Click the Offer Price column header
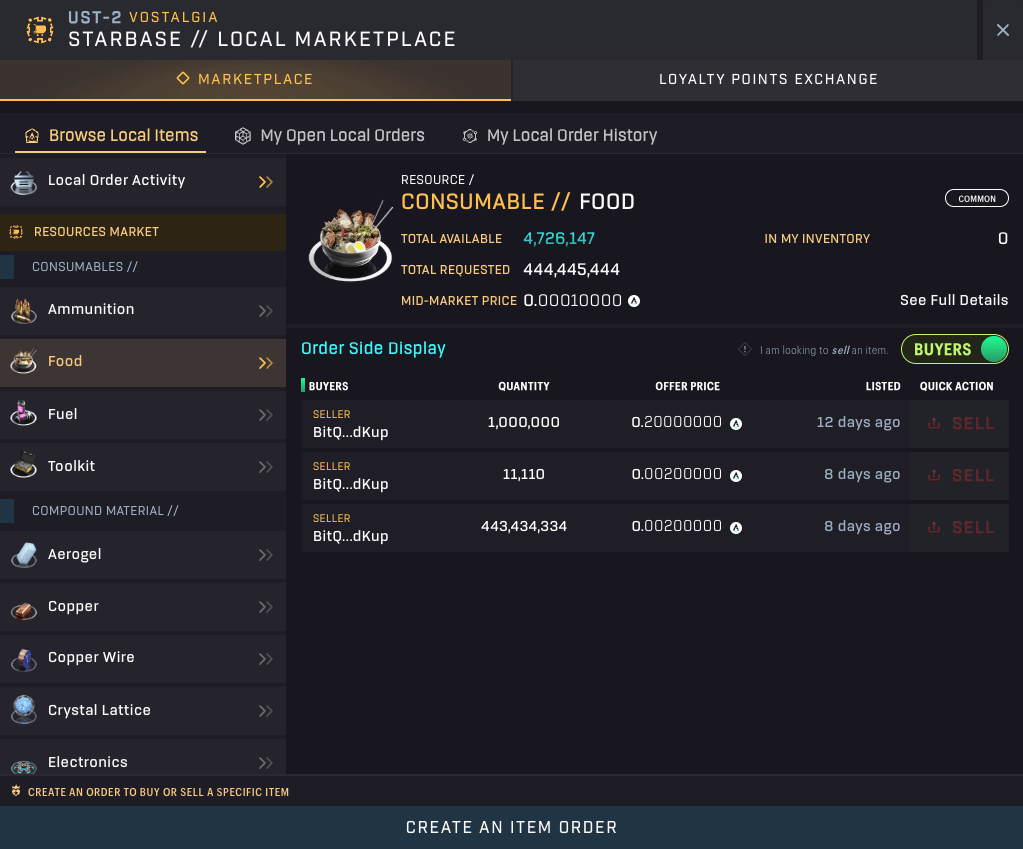Image resolution: width=1023 pixels, height=849 pixels. coord(688,386)
